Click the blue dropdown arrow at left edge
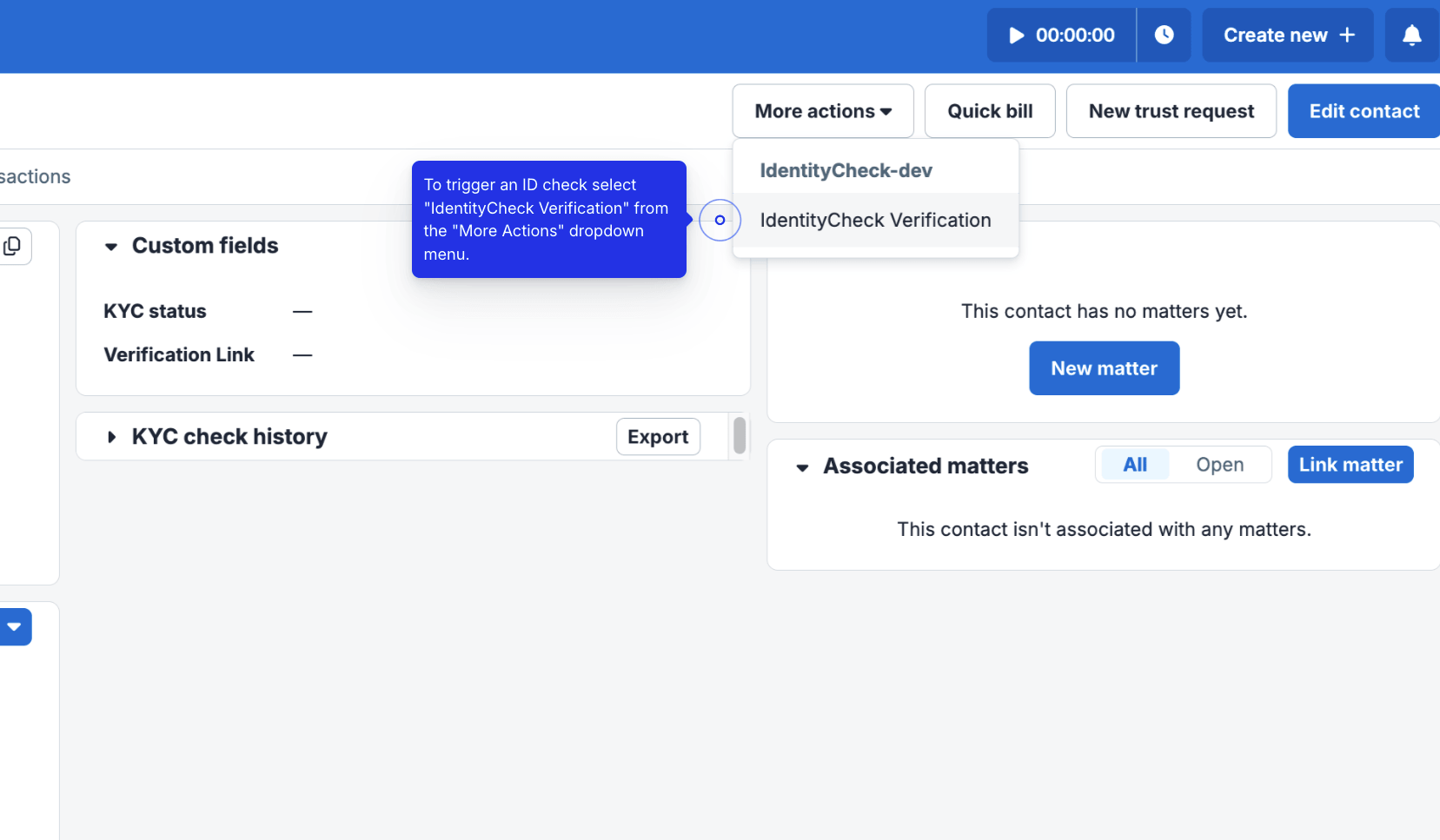Image resolution: width=1440 pixels, height=840 pixels. click(15, 627)
